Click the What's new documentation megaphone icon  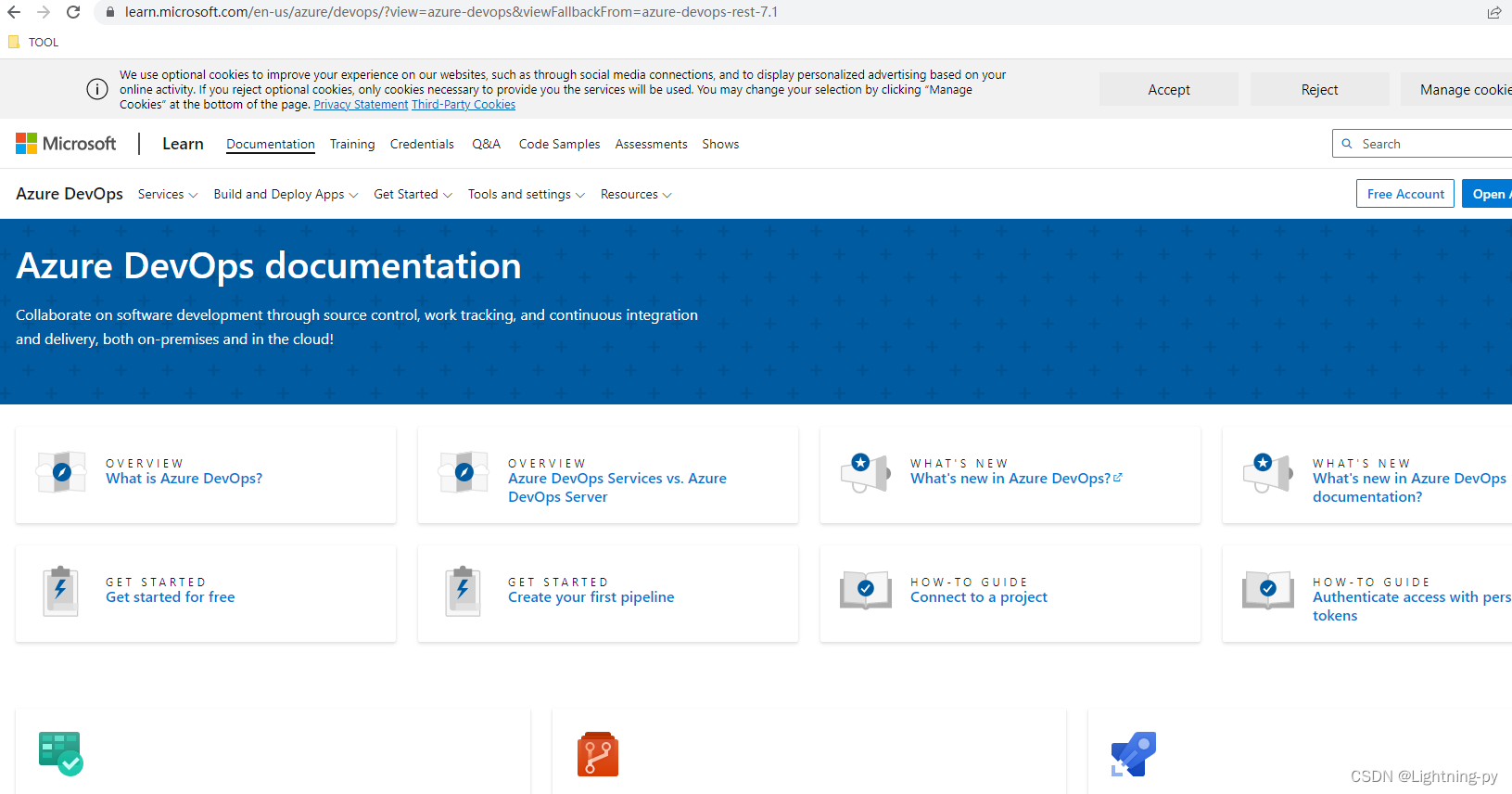[x=1268, y=473]
